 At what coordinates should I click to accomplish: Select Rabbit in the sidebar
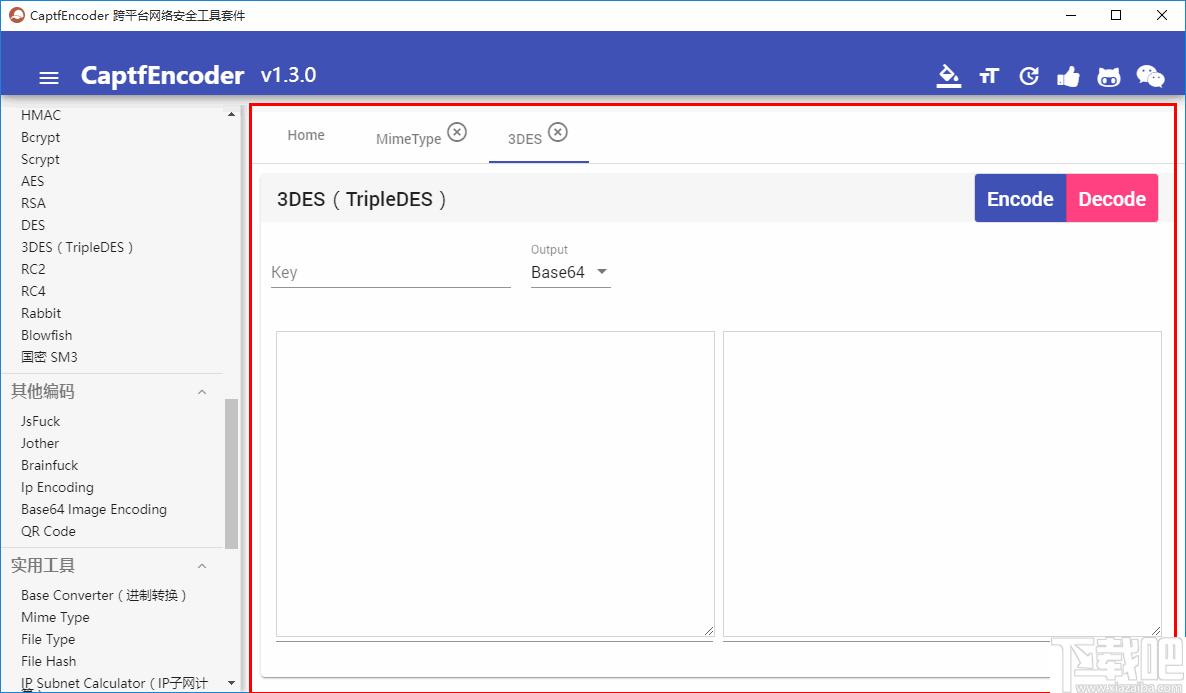(41, 312)
